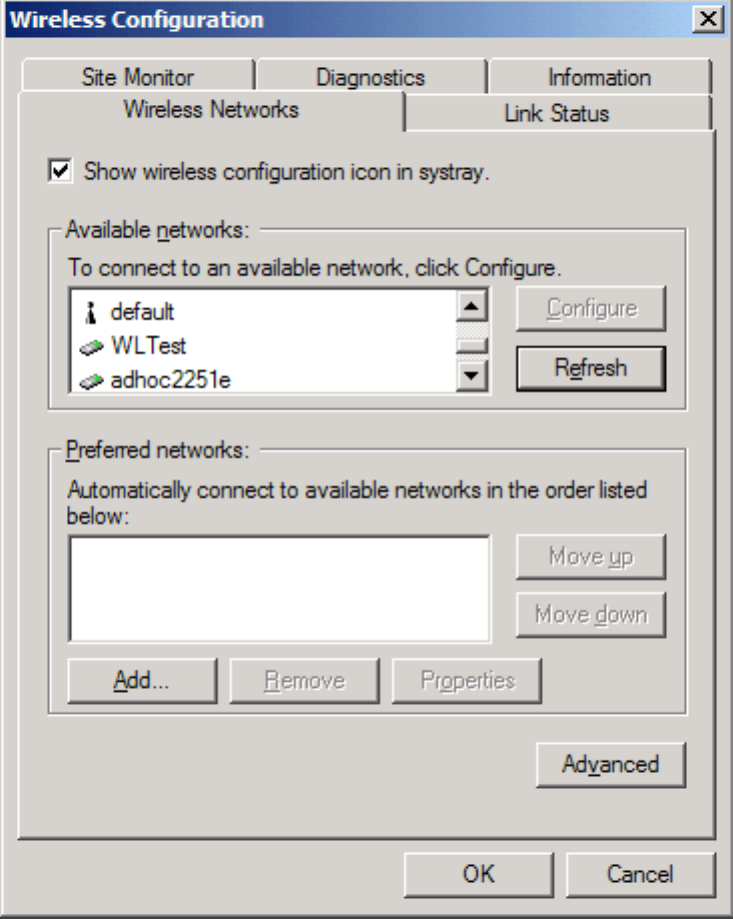Uncheck Show wireless configuration icon in systray
The width and height of the screenshot is (733, 919).
61,171
